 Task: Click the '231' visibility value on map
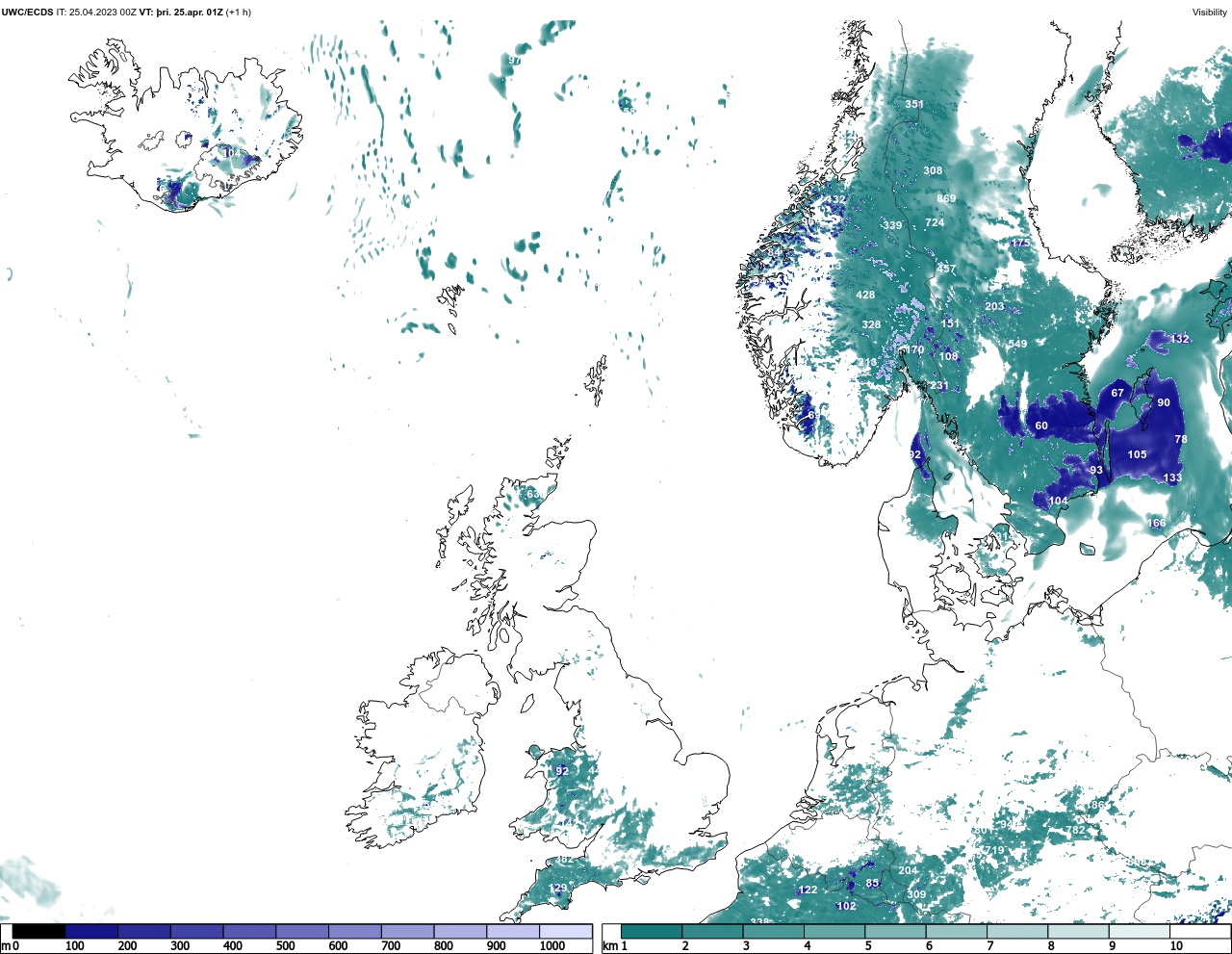pos(939,386)
